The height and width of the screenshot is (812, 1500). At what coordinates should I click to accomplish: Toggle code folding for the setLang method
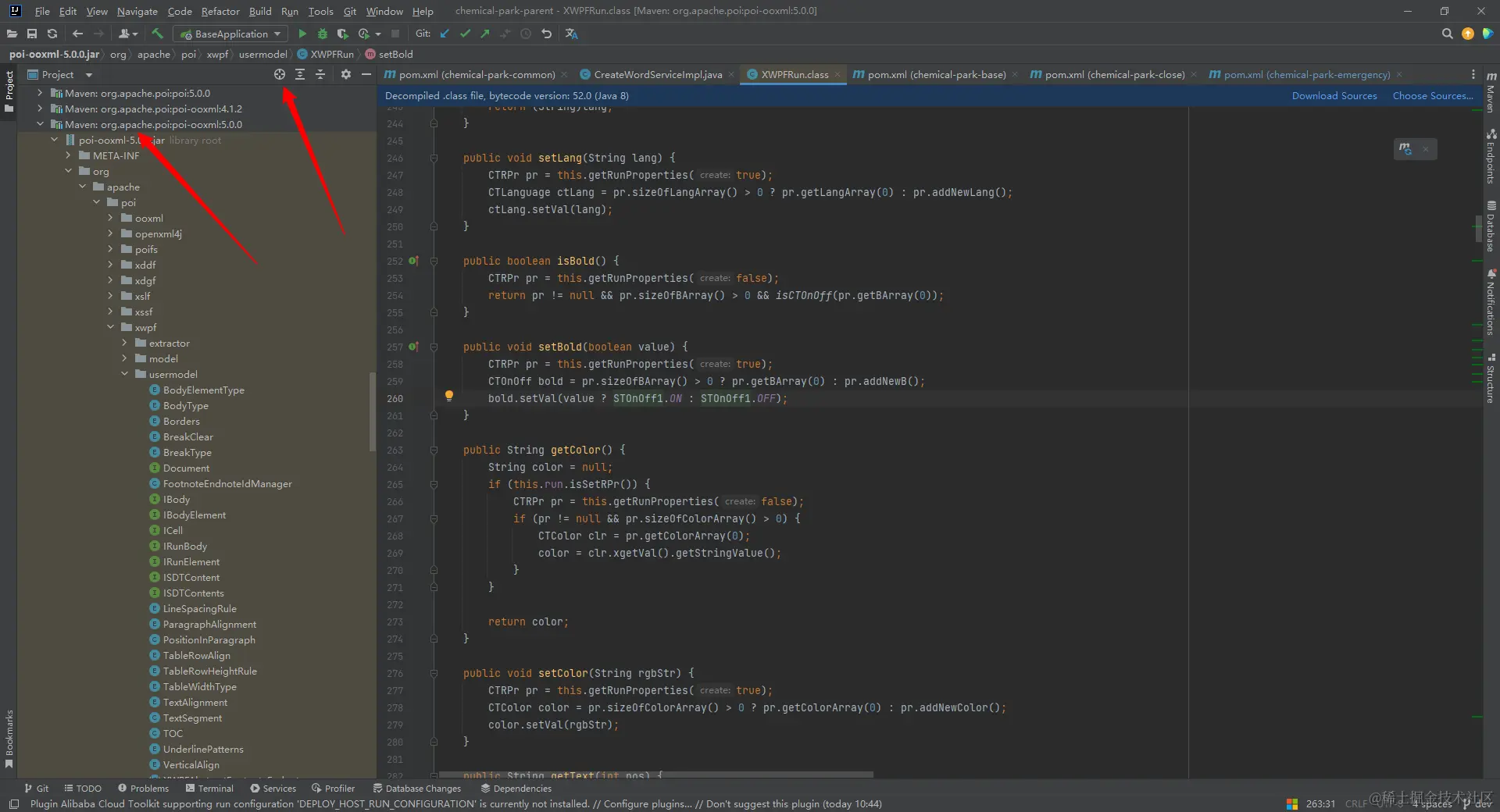(x=434, y=158)
